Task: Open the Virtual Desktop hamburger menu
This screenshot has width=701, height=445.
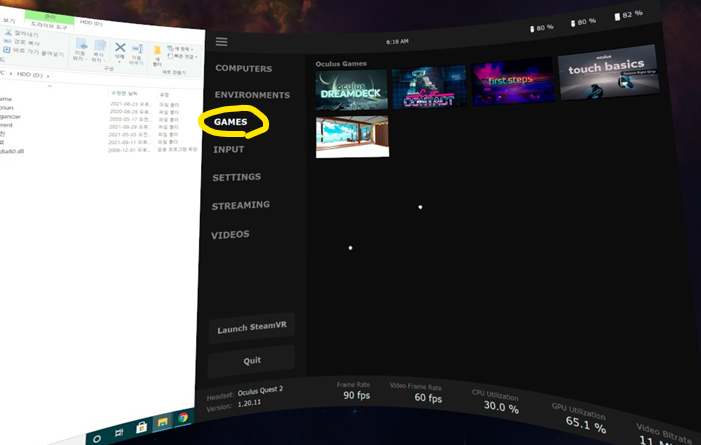Action: point(221,42)
